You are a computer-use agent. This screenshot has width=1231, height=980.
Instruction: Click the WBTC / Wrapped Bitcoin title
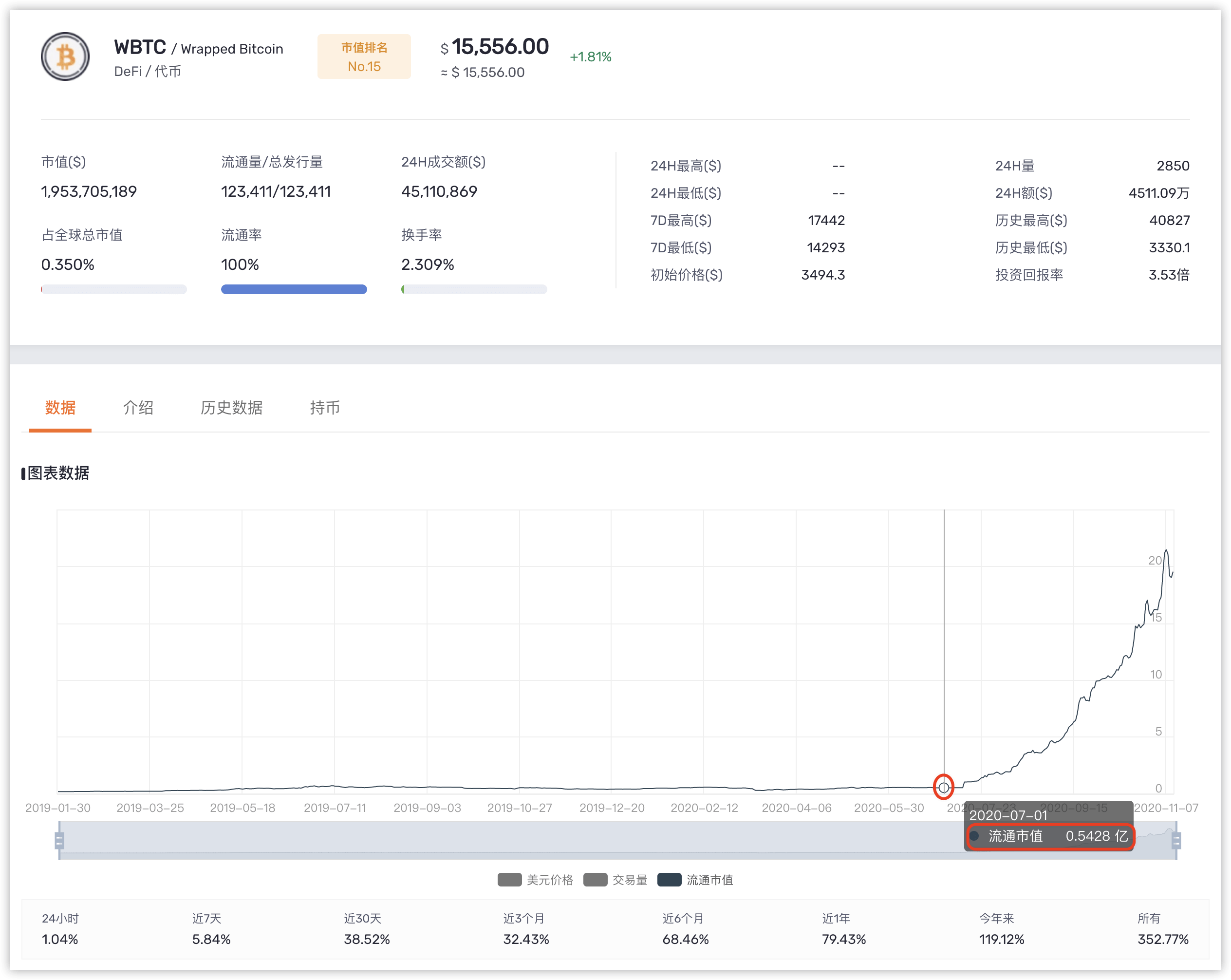(198, 47)
